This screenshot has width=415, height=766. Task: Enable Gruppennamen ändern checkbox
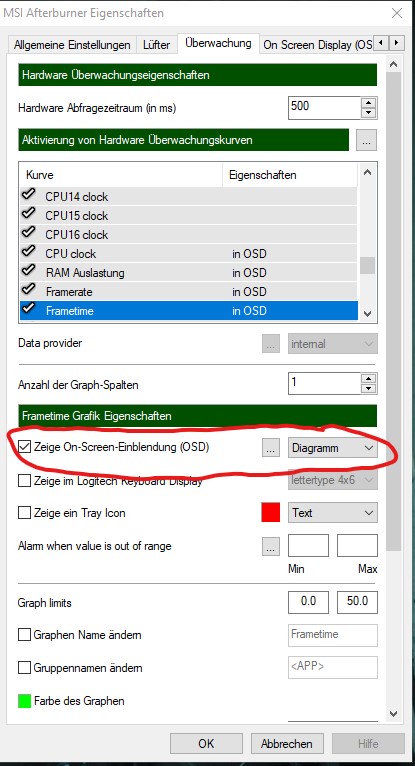24,668
